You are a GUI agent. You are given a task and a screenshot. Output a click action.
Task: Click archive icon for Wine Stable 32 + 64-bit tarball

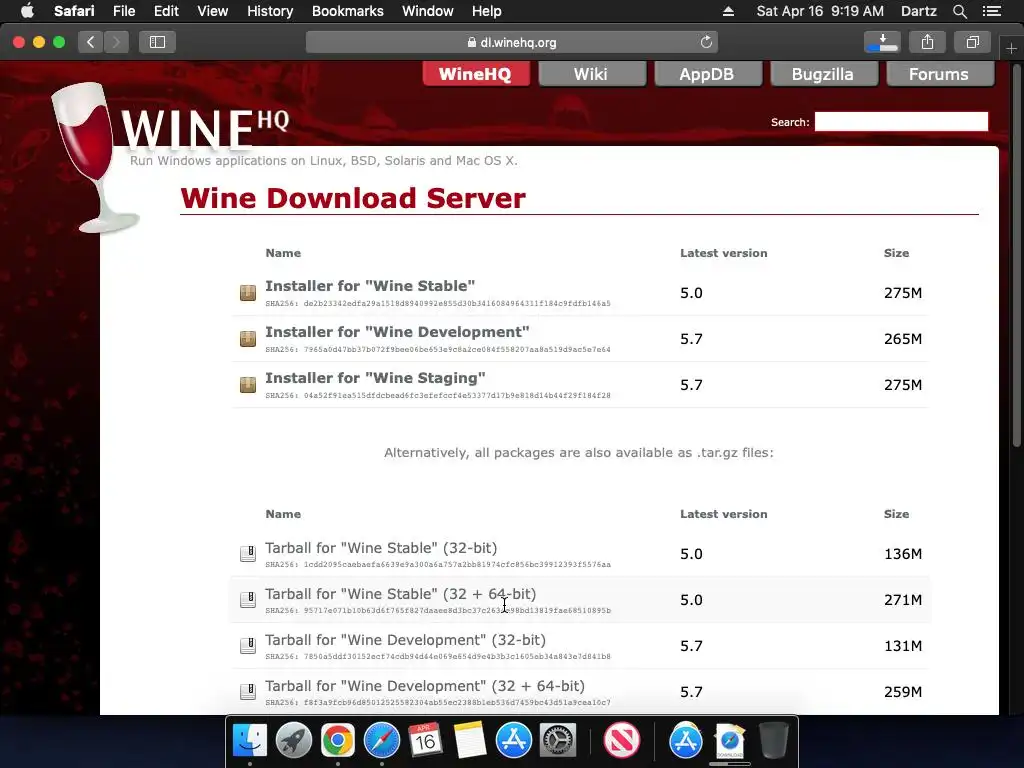pos(248,600)
